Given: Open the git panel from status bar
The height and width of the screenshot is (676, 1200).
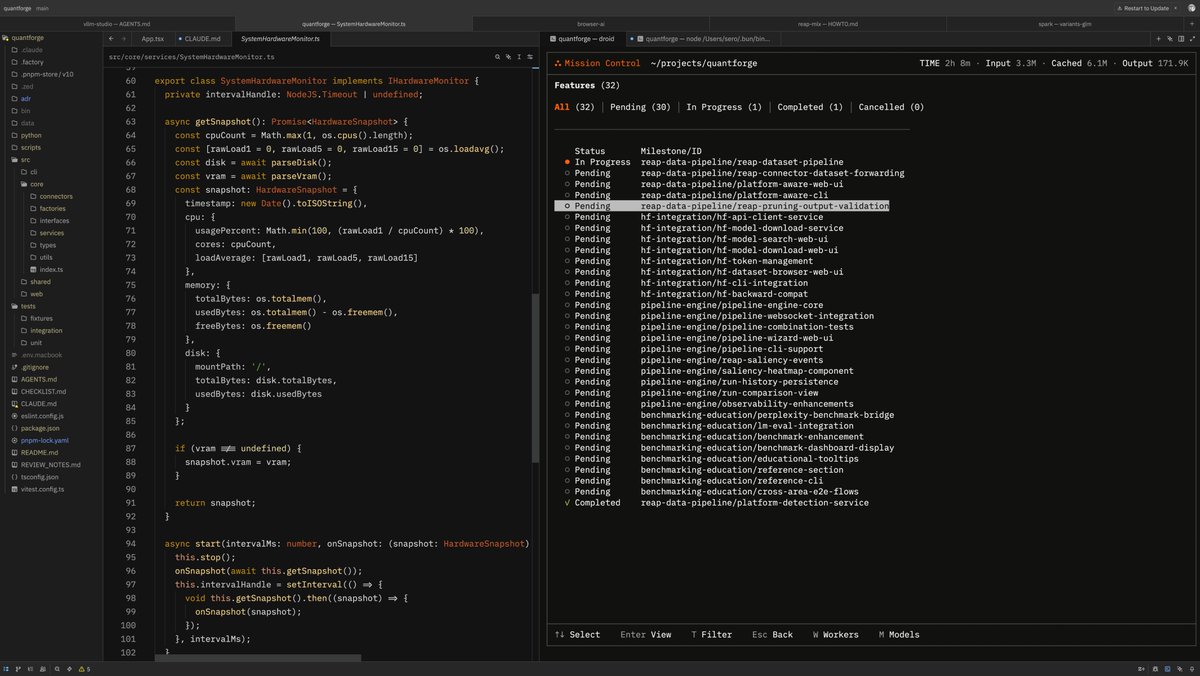Looking at the screenshot, I should click(17, 669).
